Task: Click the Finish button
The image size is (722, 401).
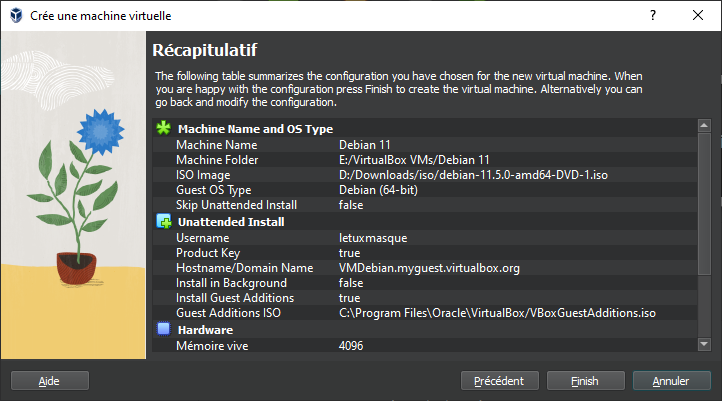Action: pyautogui.click(x=585, y=381)
